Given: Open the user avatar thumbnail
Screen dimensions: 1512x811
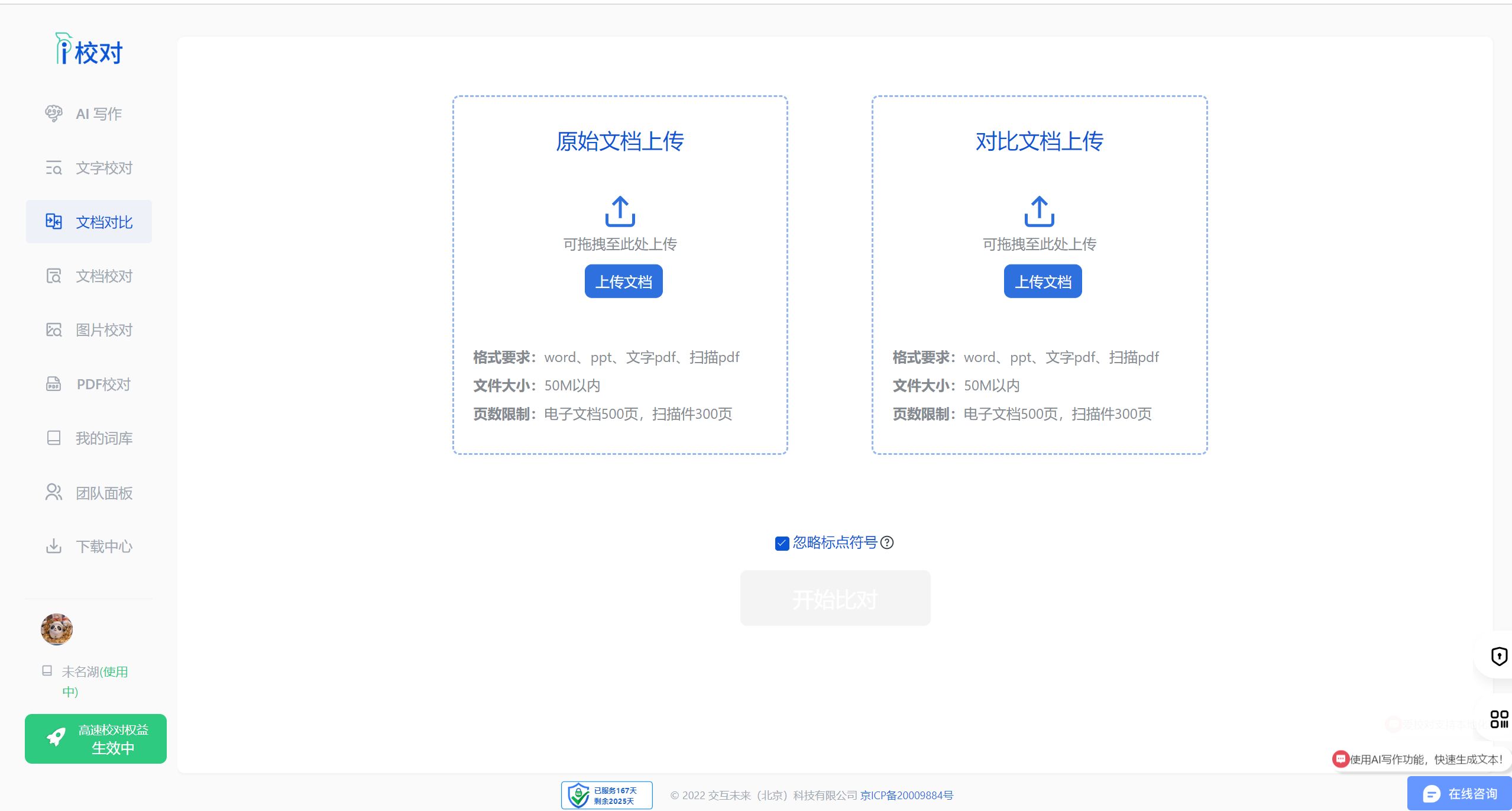Looking at the screenshot, I should (x=57, y=629).
